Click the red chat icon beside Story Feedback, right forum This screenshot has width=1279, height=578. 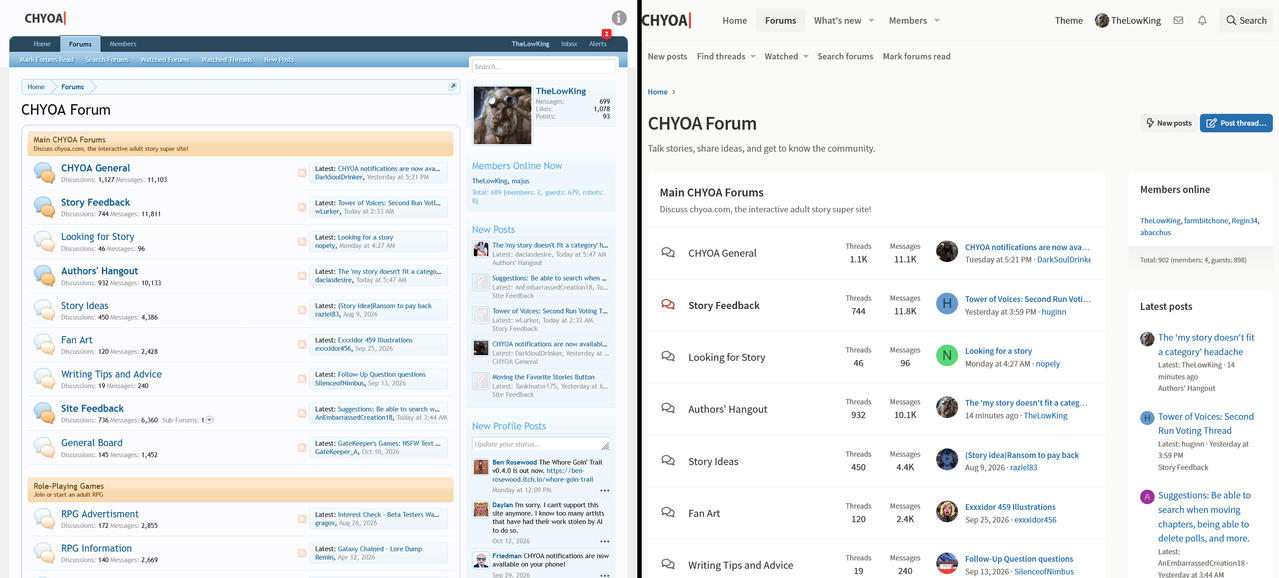tap(668, 305)
